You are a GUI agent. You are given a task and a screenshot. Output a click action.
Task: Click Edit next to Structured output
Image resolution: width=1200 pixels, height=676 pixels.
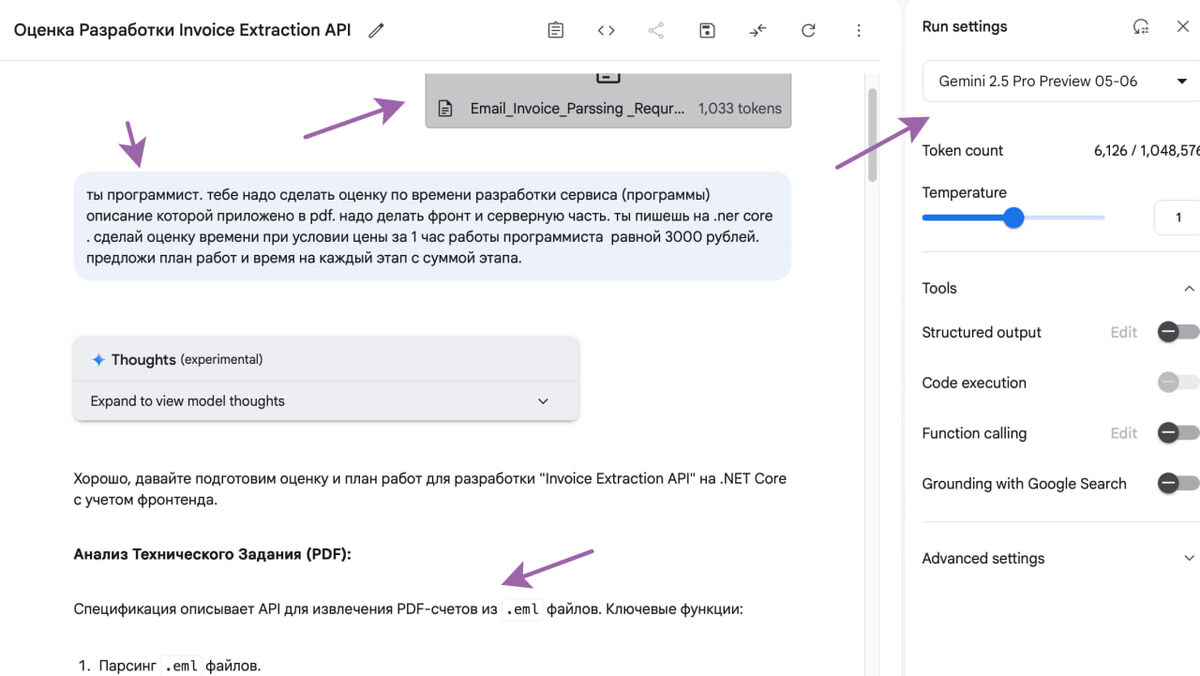pyautogui.click(x=1124, y=332)
